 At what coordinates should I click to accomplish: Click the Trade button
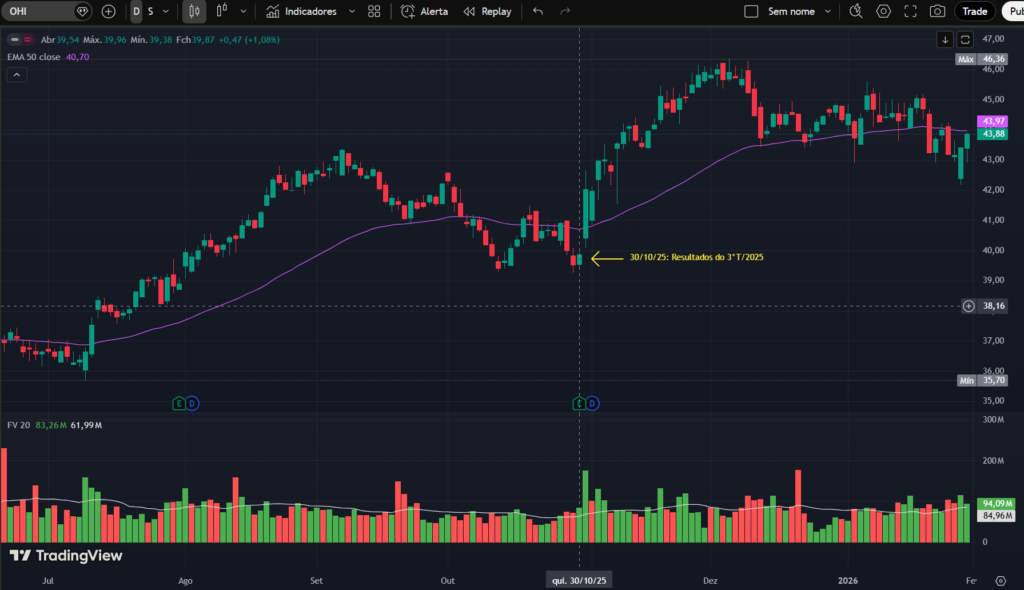tap(974, 11)
